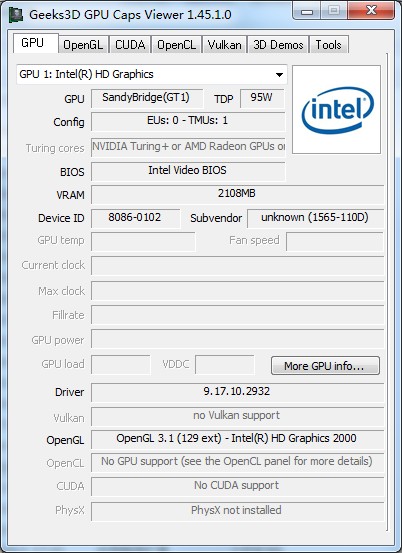Click the 95W TDP field

click(262, 98)
